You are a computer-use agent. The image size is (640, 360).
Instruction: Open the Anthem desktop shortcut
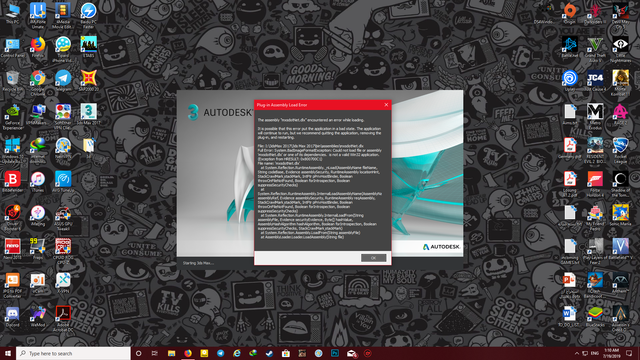coord(620,283)
